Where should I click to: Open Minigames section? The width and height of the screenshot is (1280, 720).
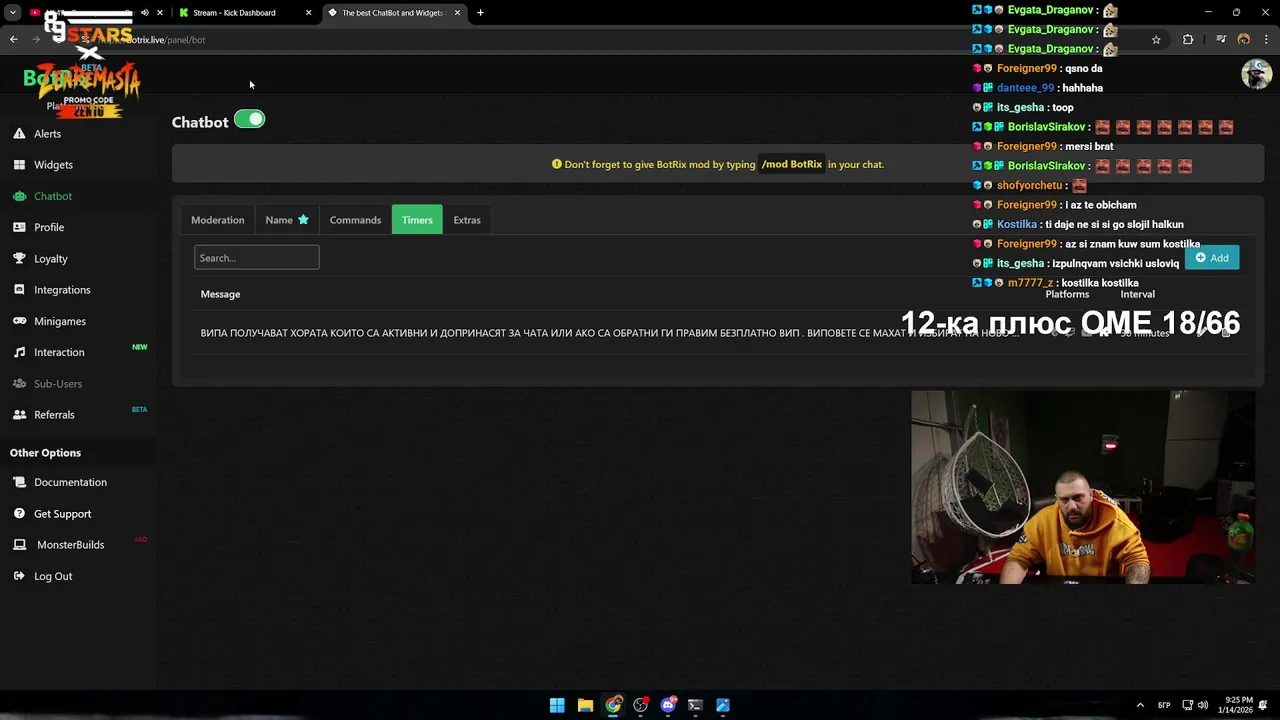[x=60, y=321]
